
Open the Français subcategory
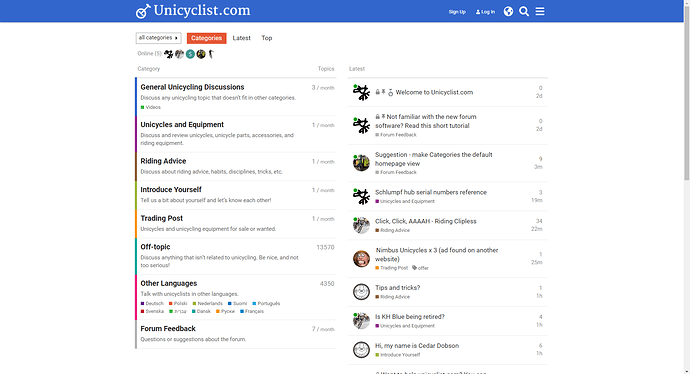tap(252, 312)
